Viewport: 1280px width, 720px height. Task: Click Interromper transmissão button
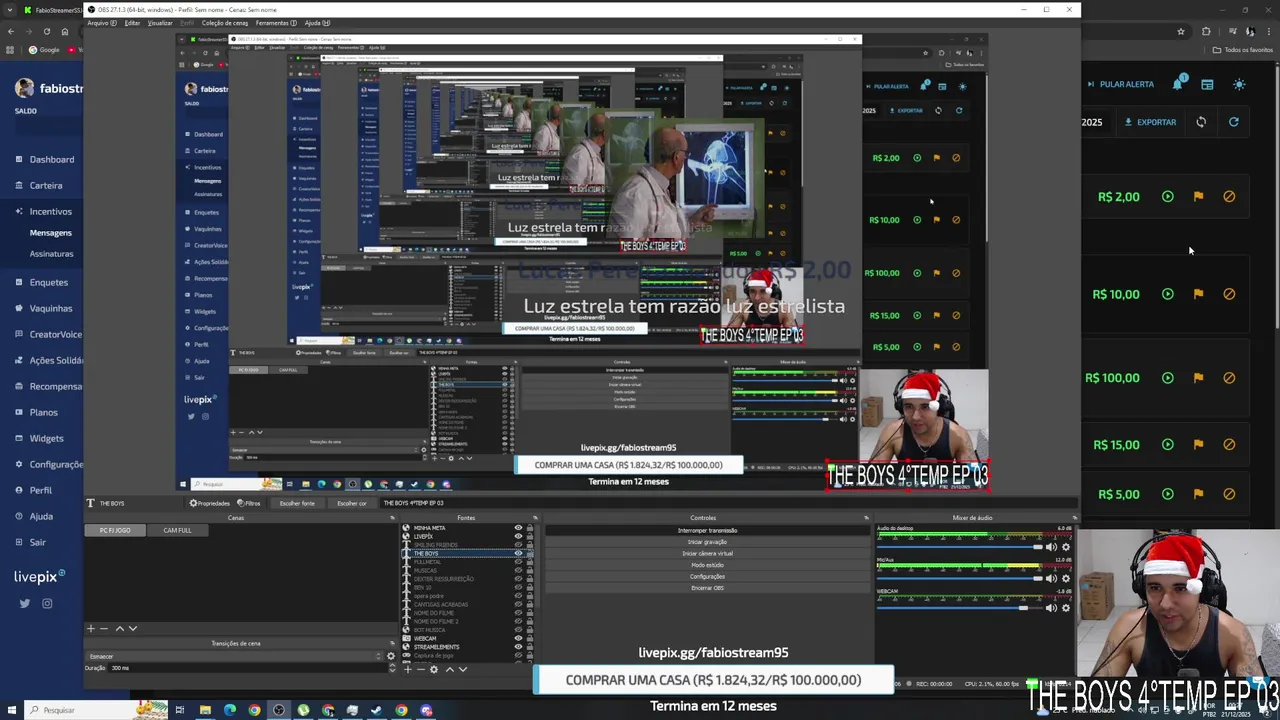pos(707,530)
